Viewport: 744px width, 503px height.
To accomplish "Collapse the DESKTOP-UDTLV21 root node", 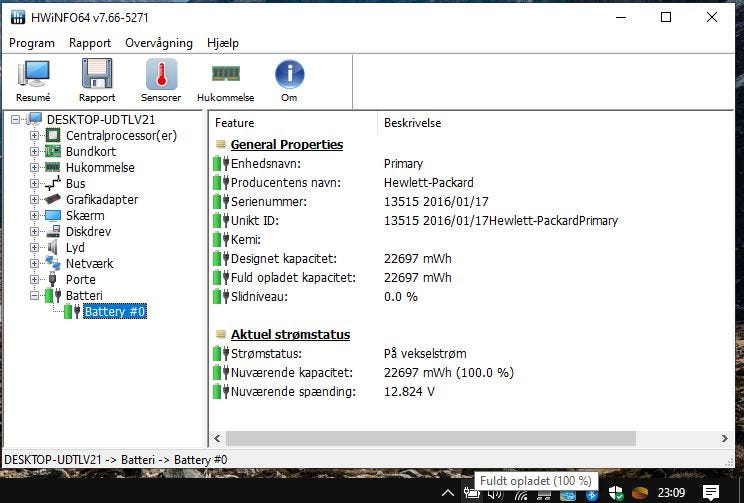I will click(x=16, y=119).
